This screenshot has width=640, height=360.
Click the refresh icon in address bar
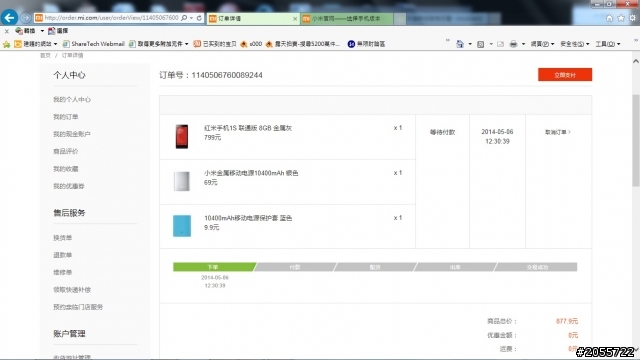(x=199, y=18)
